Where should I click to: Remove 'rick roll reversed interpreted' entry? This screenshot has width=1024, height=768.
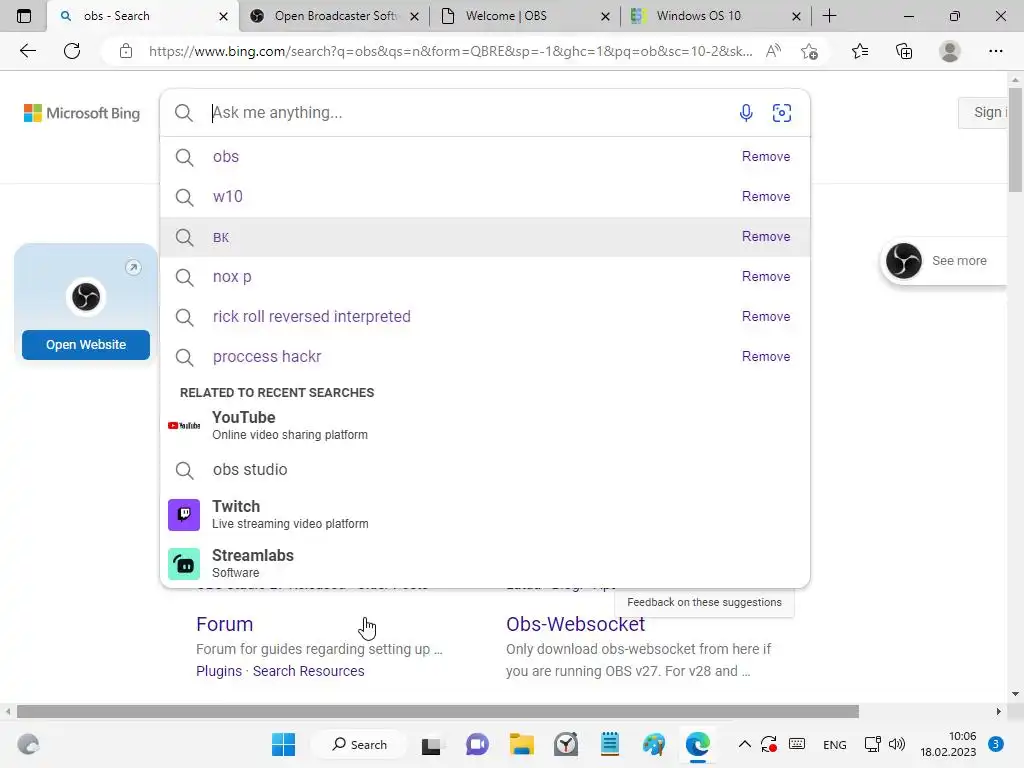pos(765,316)
